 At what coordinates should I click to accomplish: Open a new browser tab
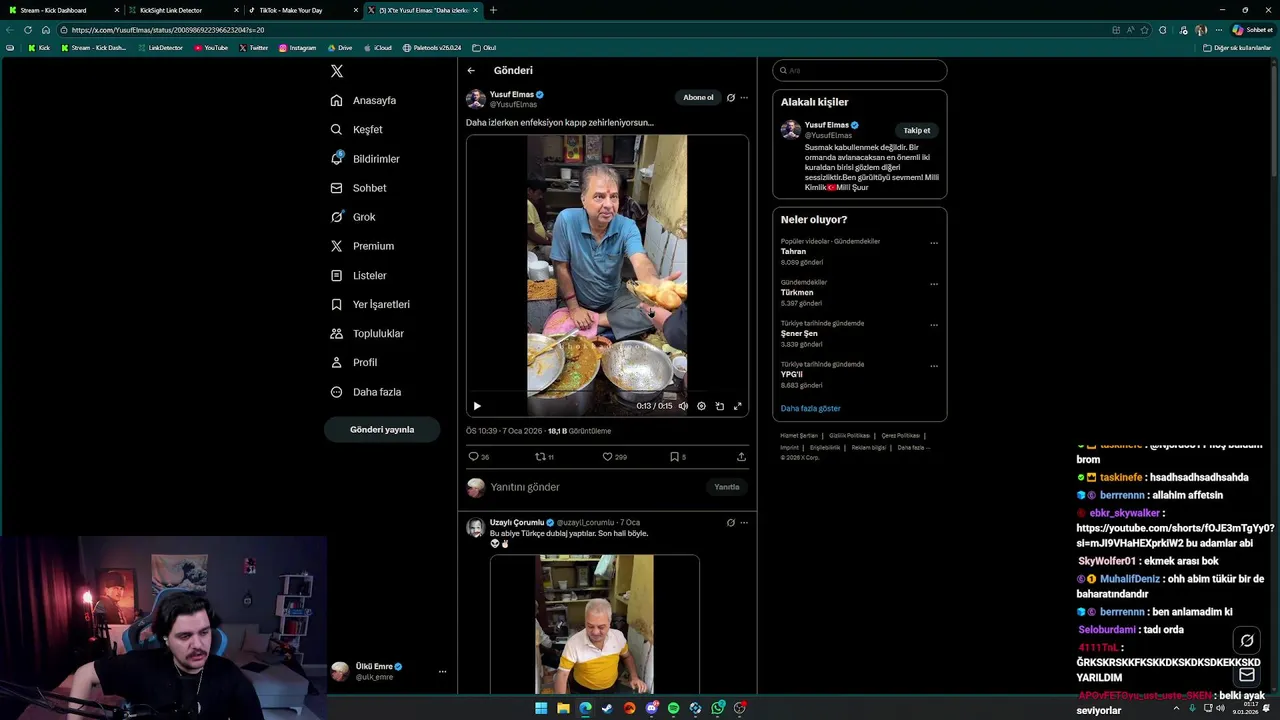493,10
